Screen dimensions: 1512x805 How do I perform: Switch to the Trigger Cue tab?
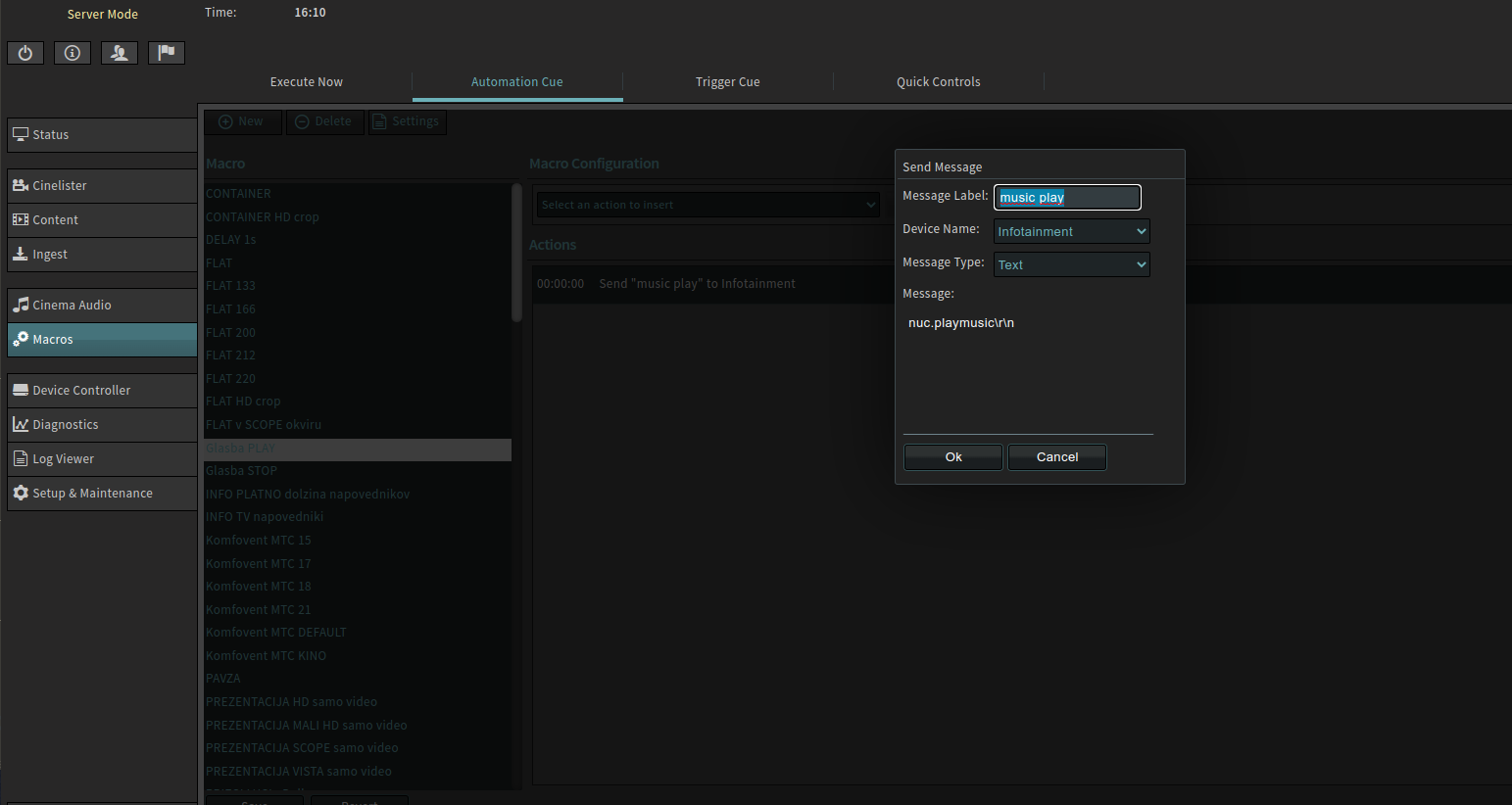pos(727,82)
